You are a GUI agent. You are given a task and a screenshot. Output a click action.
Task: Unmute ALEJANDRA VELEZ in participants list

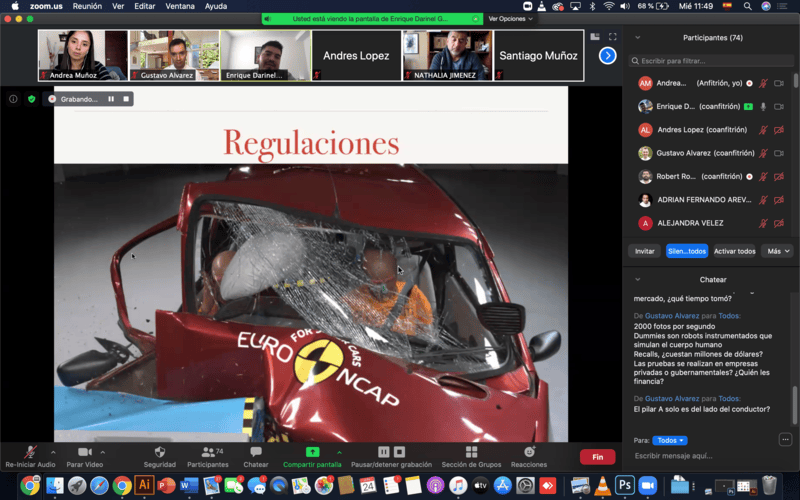pos(763,223)
